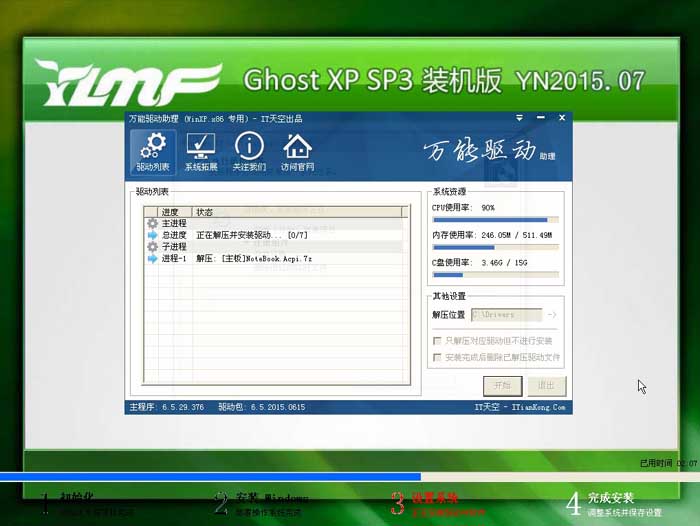This screenshot has height=526, width=700.
Task: Click the 开始 button
Action: coord(503,386)
